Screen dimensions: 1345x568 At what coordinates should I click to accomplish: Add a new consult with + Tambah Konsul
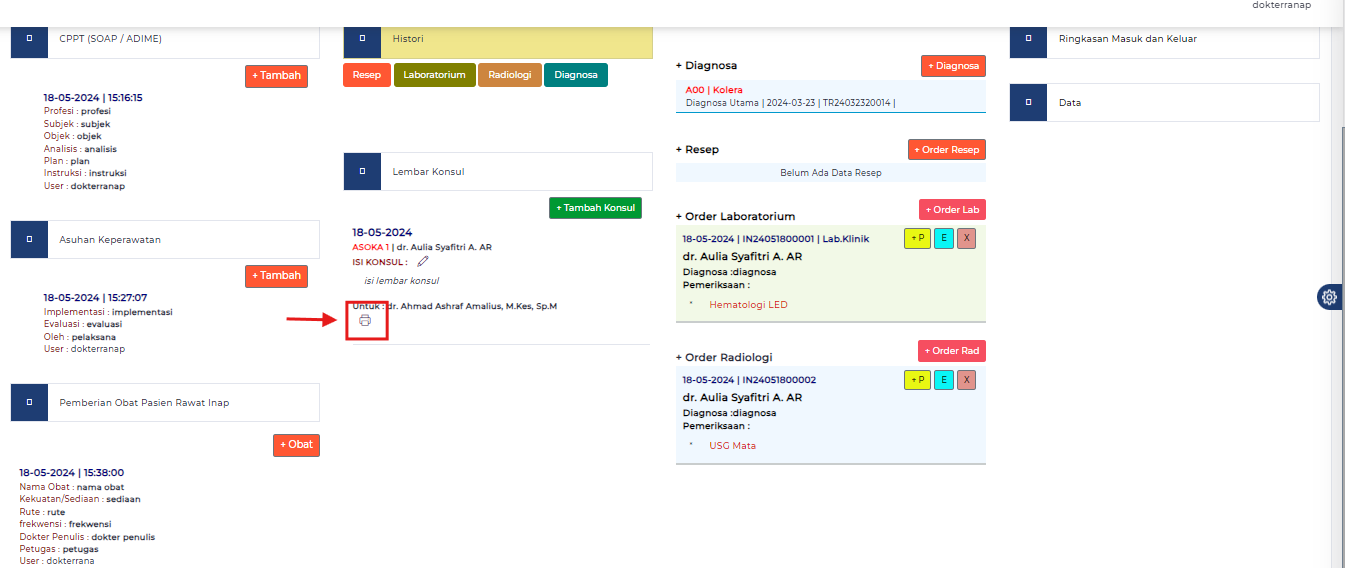point(595,208)
